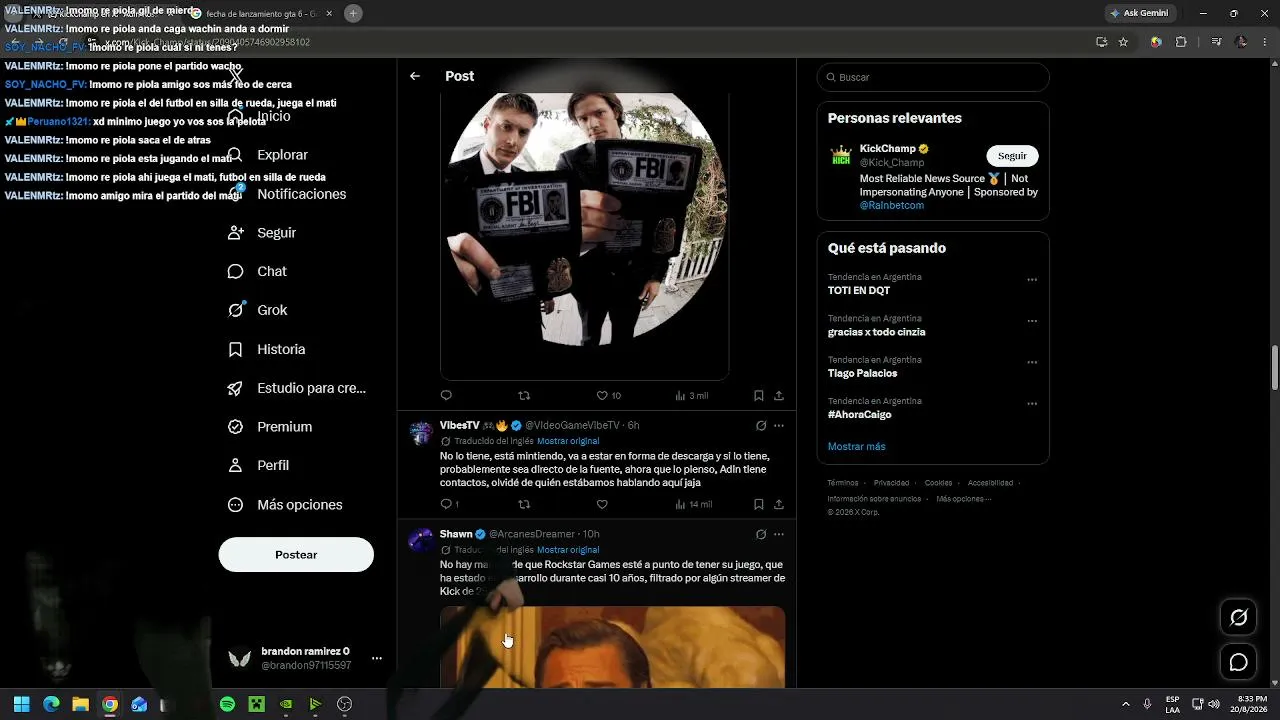This screenshot has width=1280, height=720.
Task: Open Grok actions on Shawn's post
Action: [761, 535]
